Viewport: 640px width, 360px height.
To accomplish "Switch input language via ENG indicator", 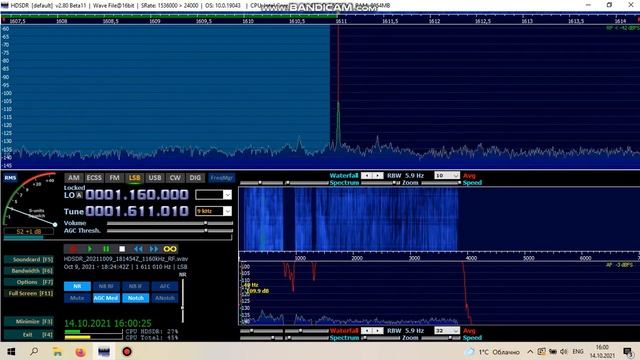I will click(578, 351).
